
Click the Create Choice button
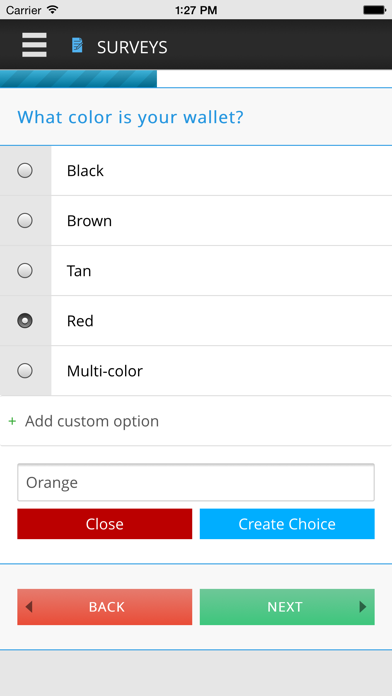pyautogui.click(x=287, y=524)
